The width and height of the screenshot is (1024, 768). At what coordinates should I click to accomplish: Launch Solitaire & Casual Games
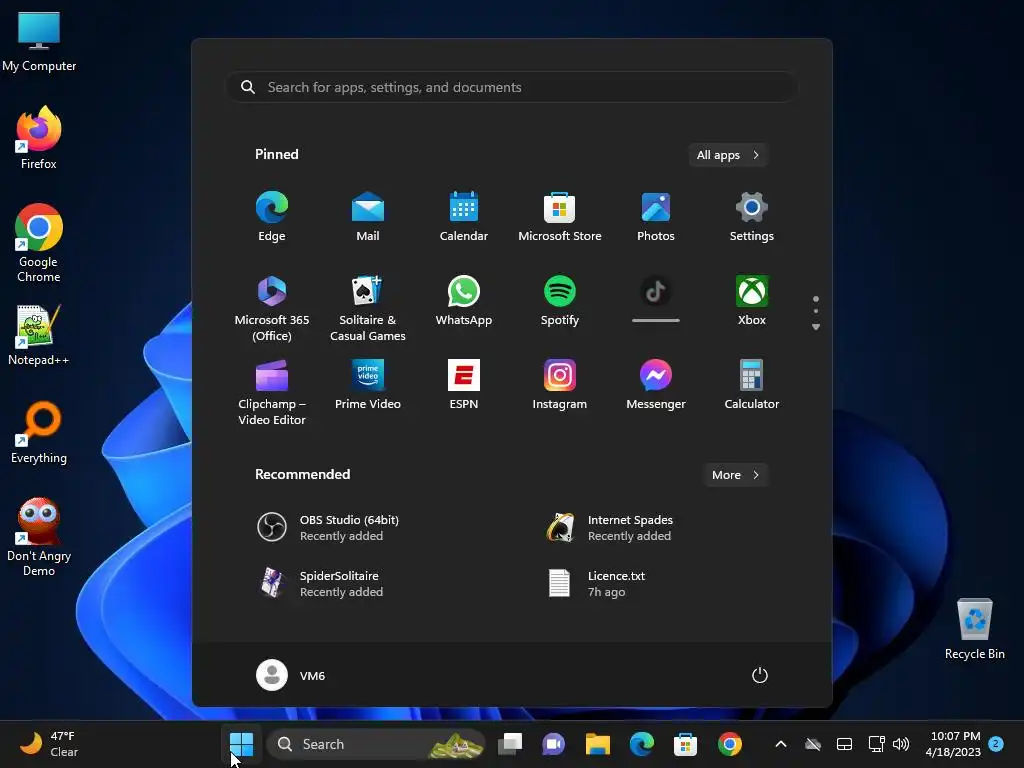pos(368,308)
